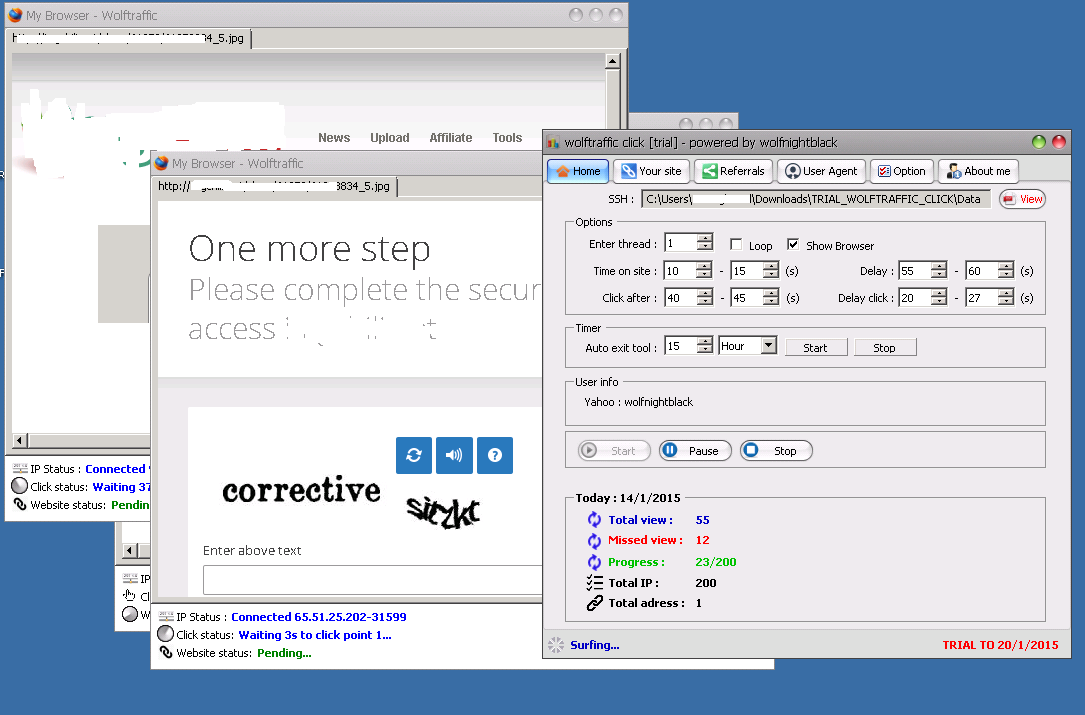The image size is (1085, 715).
Task: Switch to the User Agent tab
Action: click(x=821, y=171)
